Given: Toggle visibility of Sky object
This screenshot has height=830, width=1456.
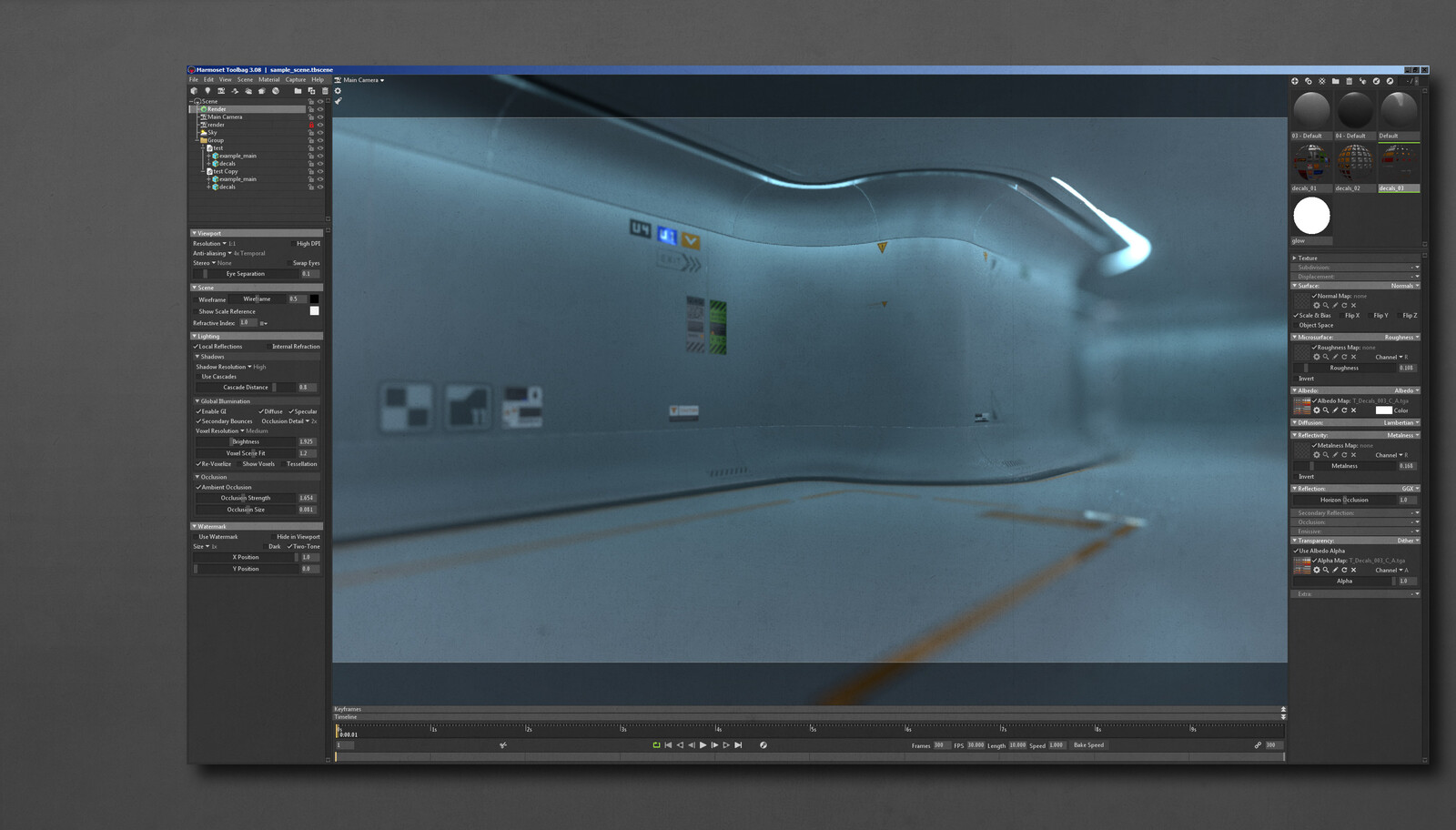Looking at the screenshot, I should pos(319,132).
